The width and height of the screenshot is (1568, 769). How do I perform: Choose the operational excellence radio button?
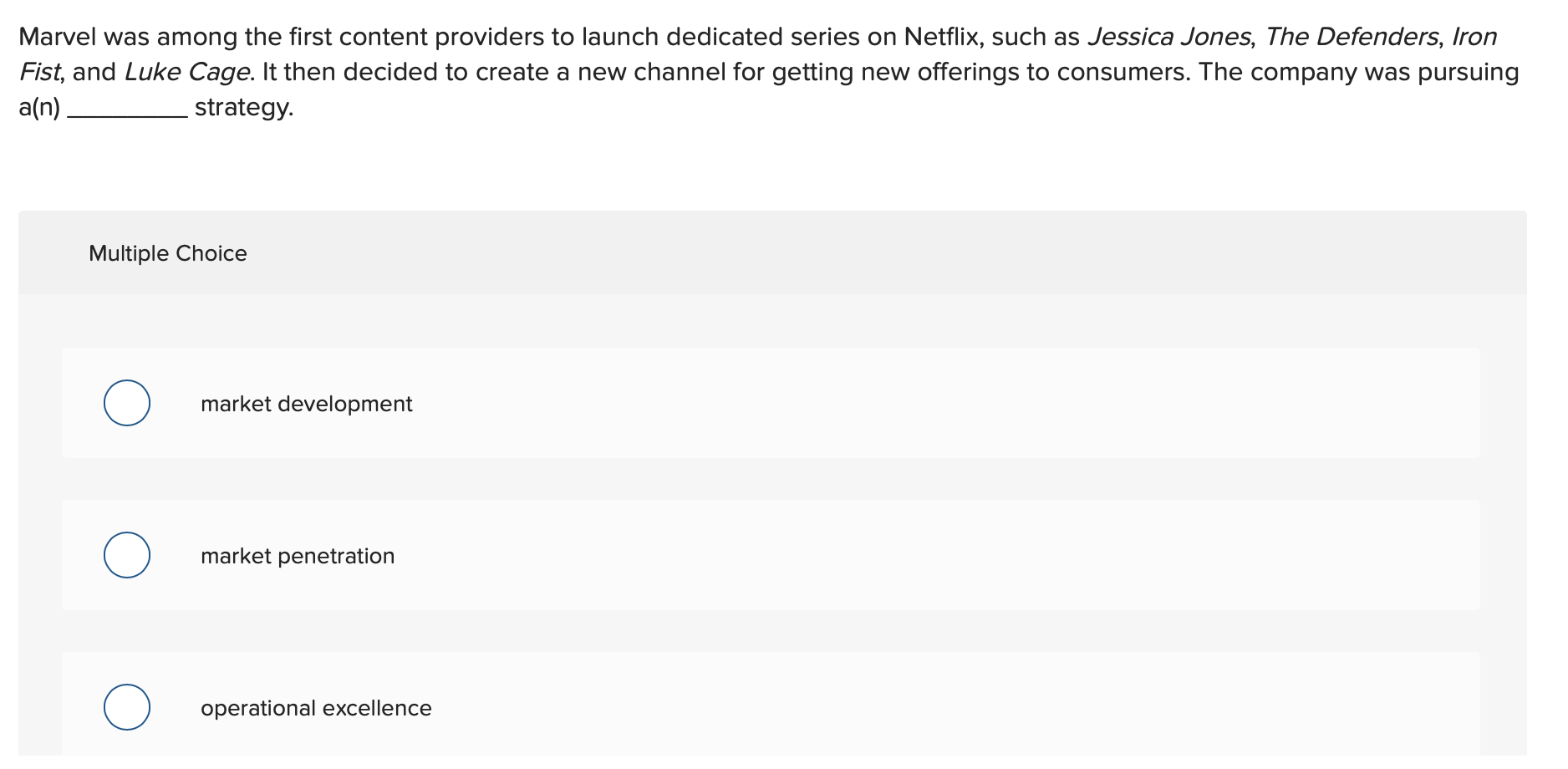[x=127, y=707]
